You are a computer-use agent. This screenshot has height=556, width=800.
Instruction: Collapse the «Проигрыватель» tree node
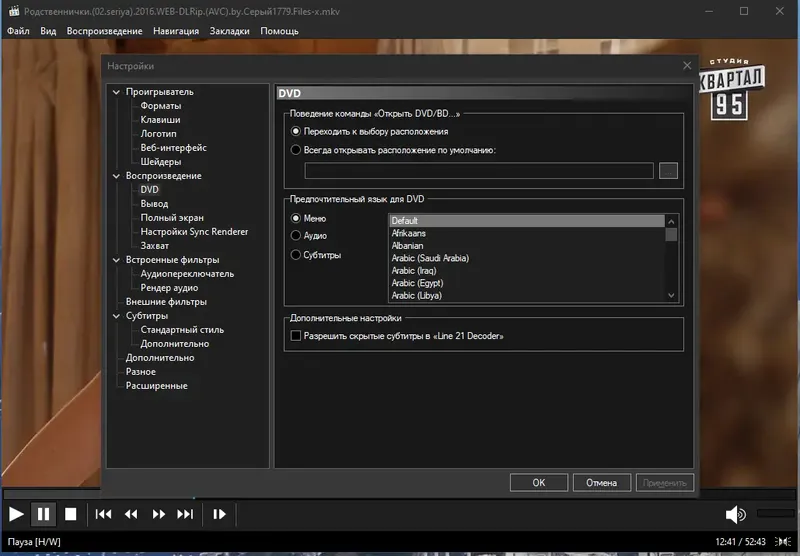point(117,92)
